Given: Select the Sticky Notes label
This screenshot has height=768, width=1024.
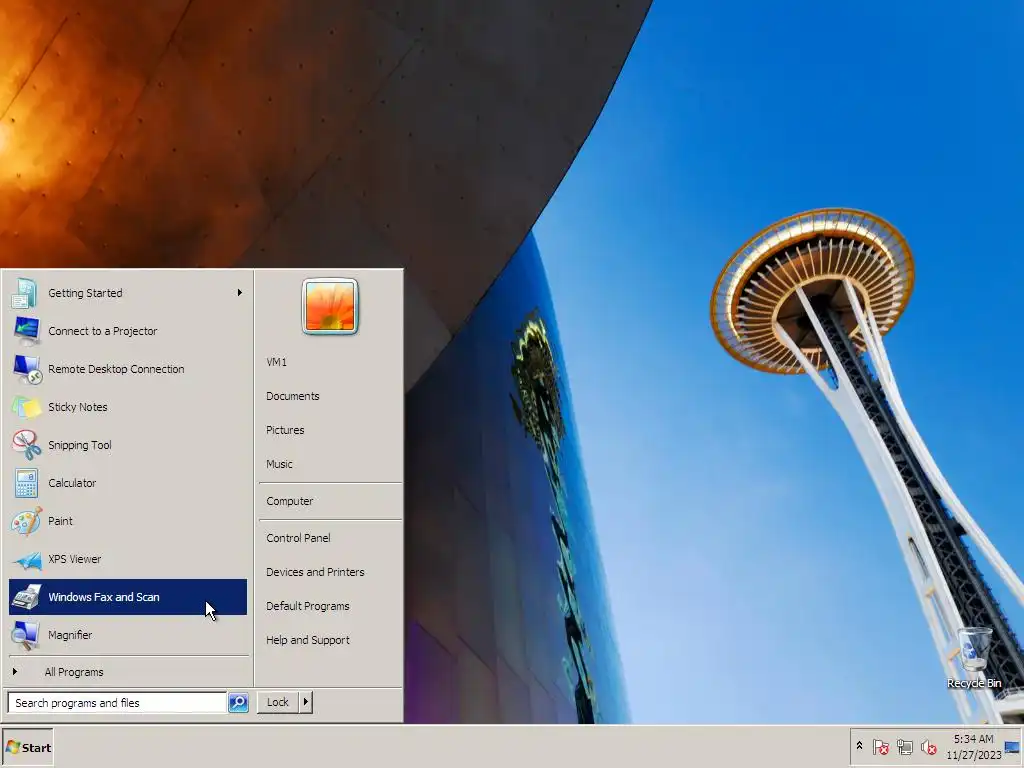Looking at the screenshot, I should (x=78, y=407).
